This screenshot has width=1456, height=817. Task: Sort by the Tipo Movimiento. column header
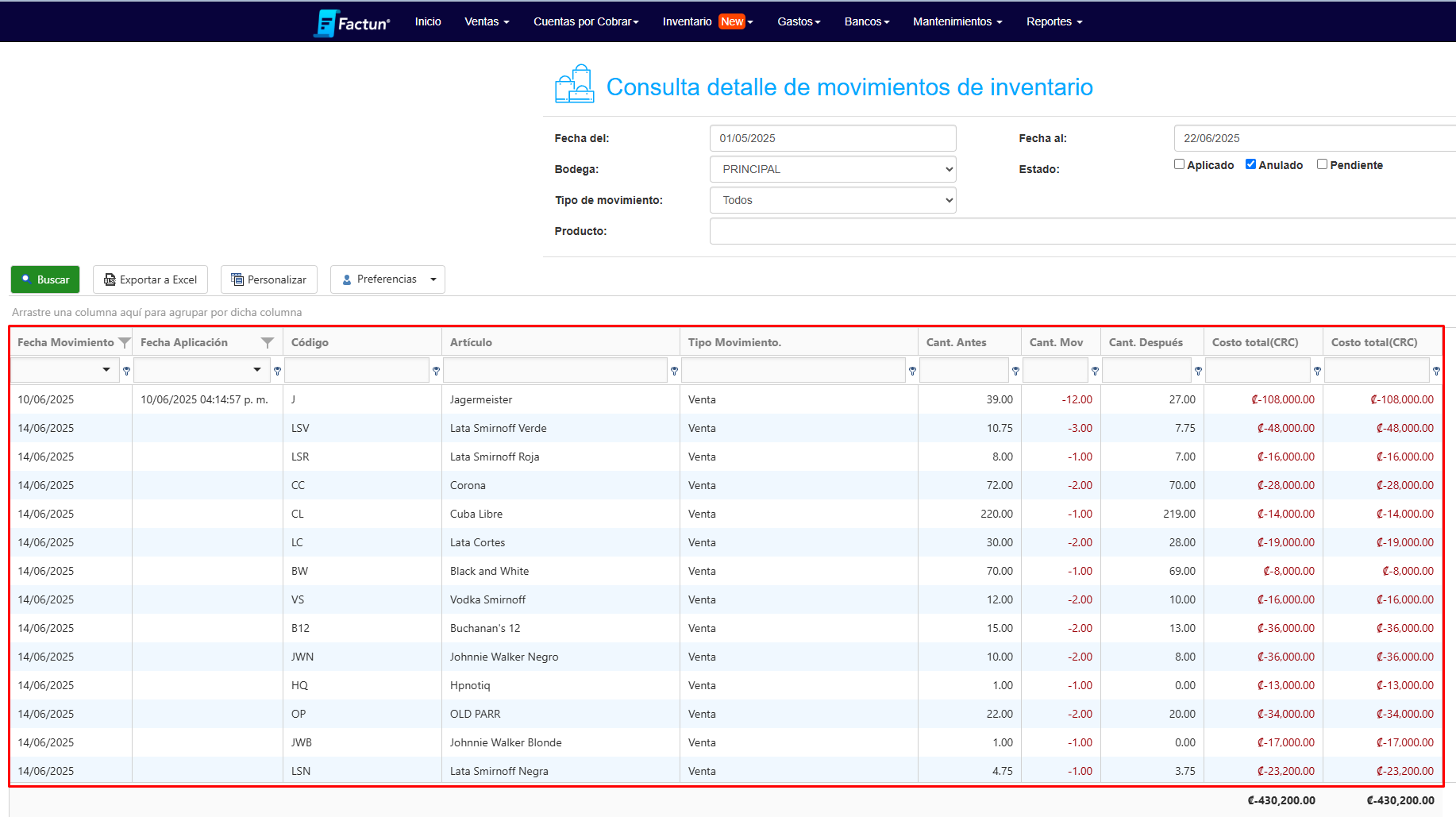[799, 342]
